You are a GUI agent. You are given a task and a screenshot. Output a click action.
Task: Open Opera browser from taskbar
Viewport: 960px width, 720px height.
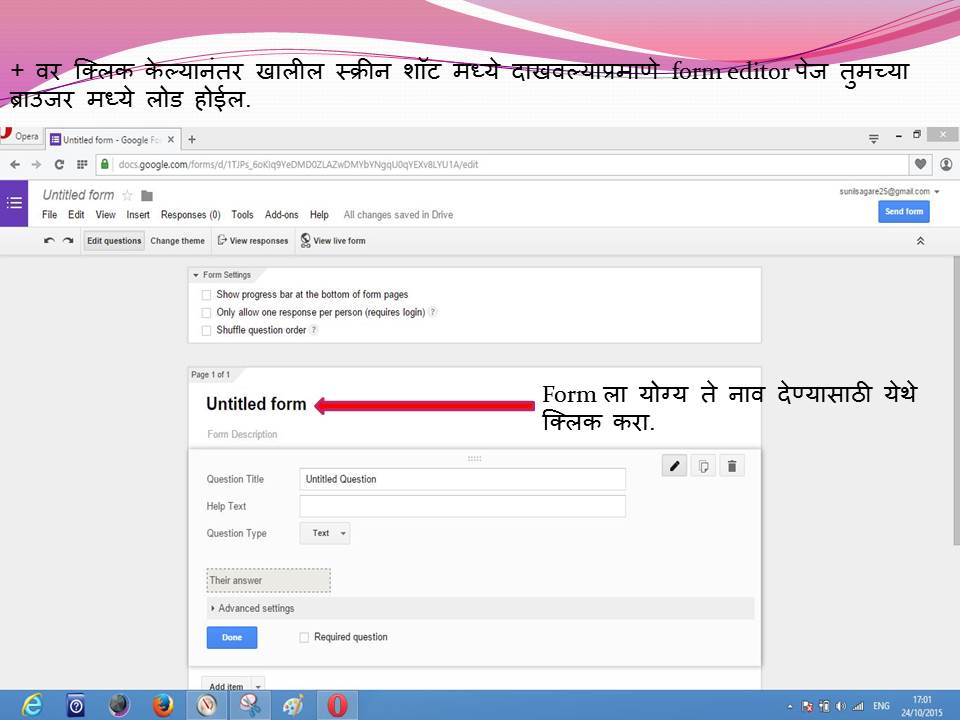[337, 705]
